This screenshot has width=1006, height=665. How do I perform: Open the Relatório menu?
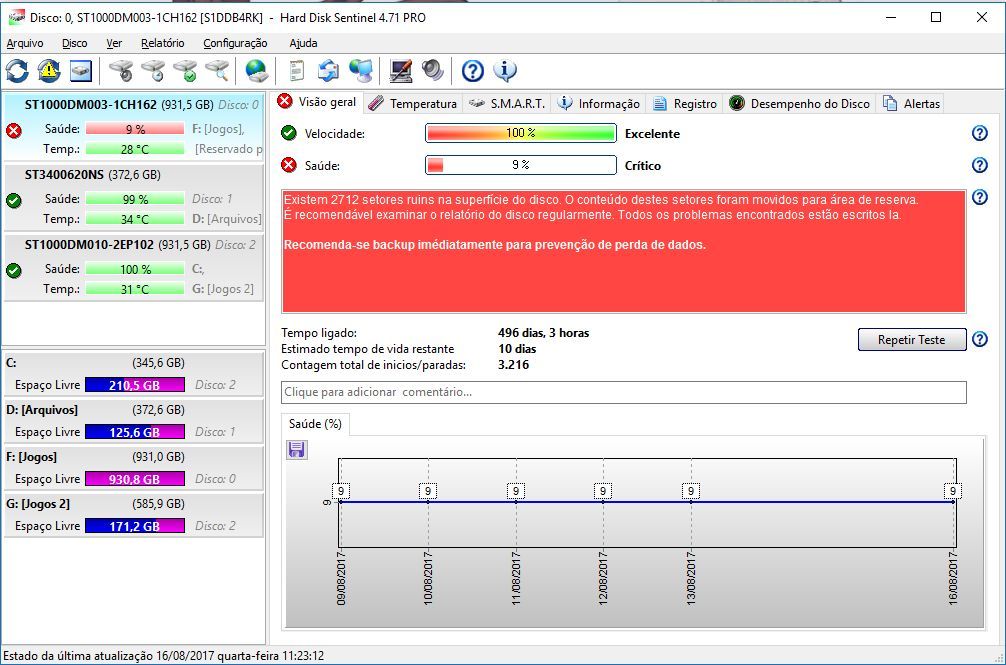pos(162,43)
